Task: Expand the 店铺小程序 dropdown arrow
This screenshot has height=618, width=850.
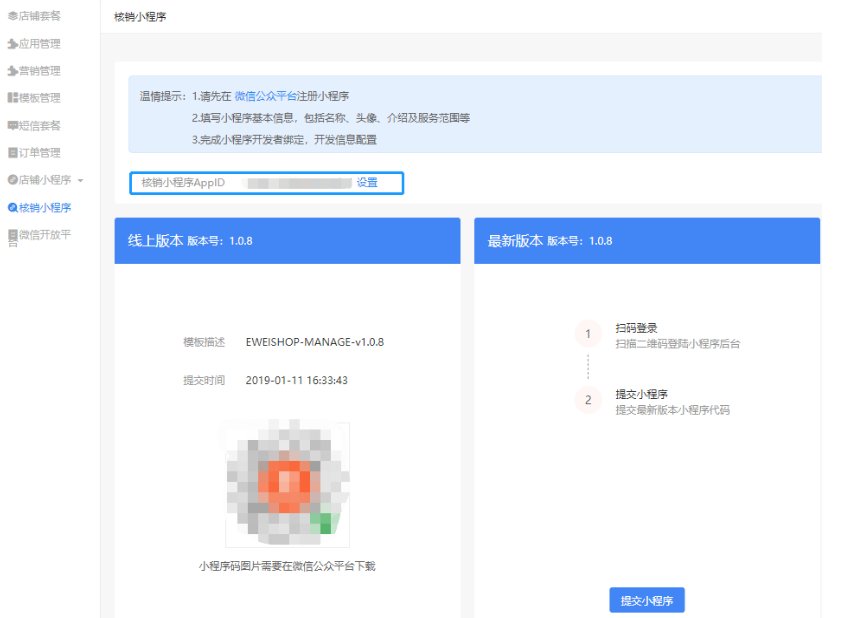Action: (x=80, y=181)
